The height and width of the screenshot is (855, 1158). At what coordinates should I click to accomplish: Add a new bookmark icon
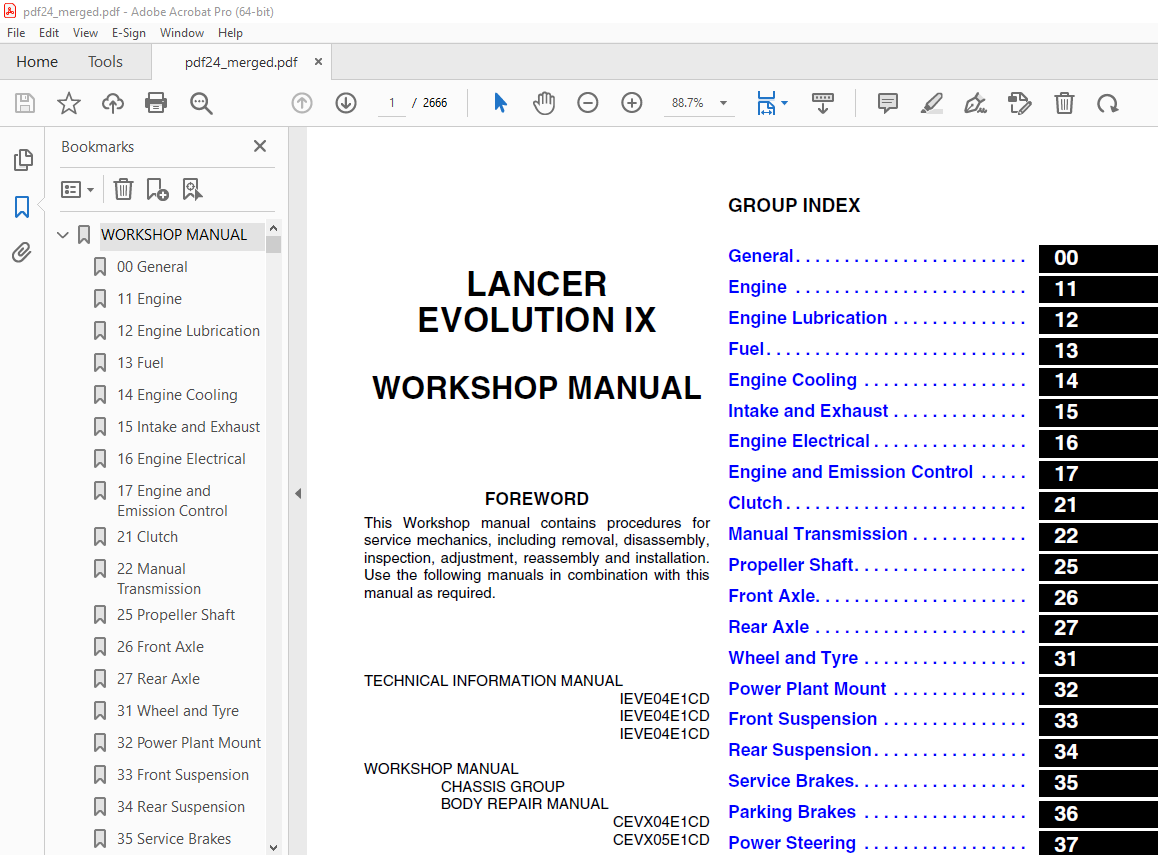(157, 190)
